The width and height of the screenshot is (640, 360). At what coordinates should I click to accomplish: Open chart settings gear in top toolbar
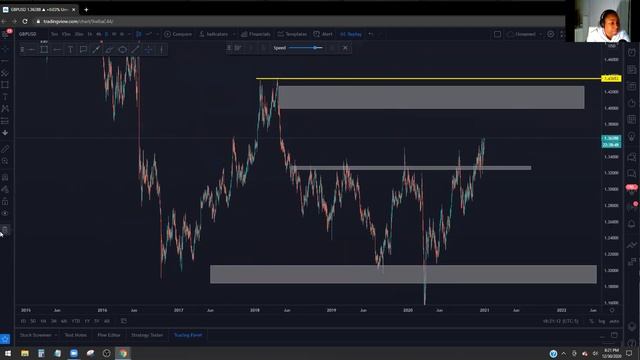tap(551, 34)
